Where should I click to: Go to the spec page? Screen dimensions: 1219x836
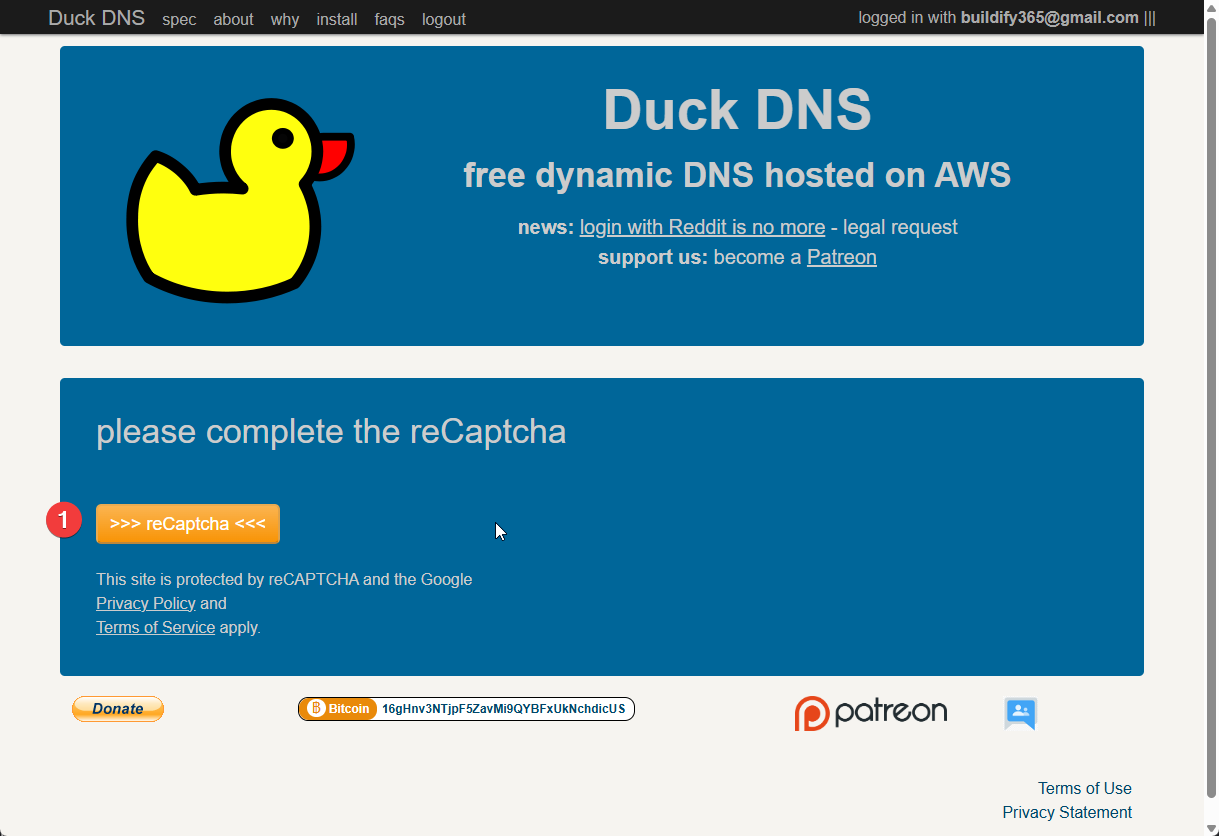coord(179,19)
